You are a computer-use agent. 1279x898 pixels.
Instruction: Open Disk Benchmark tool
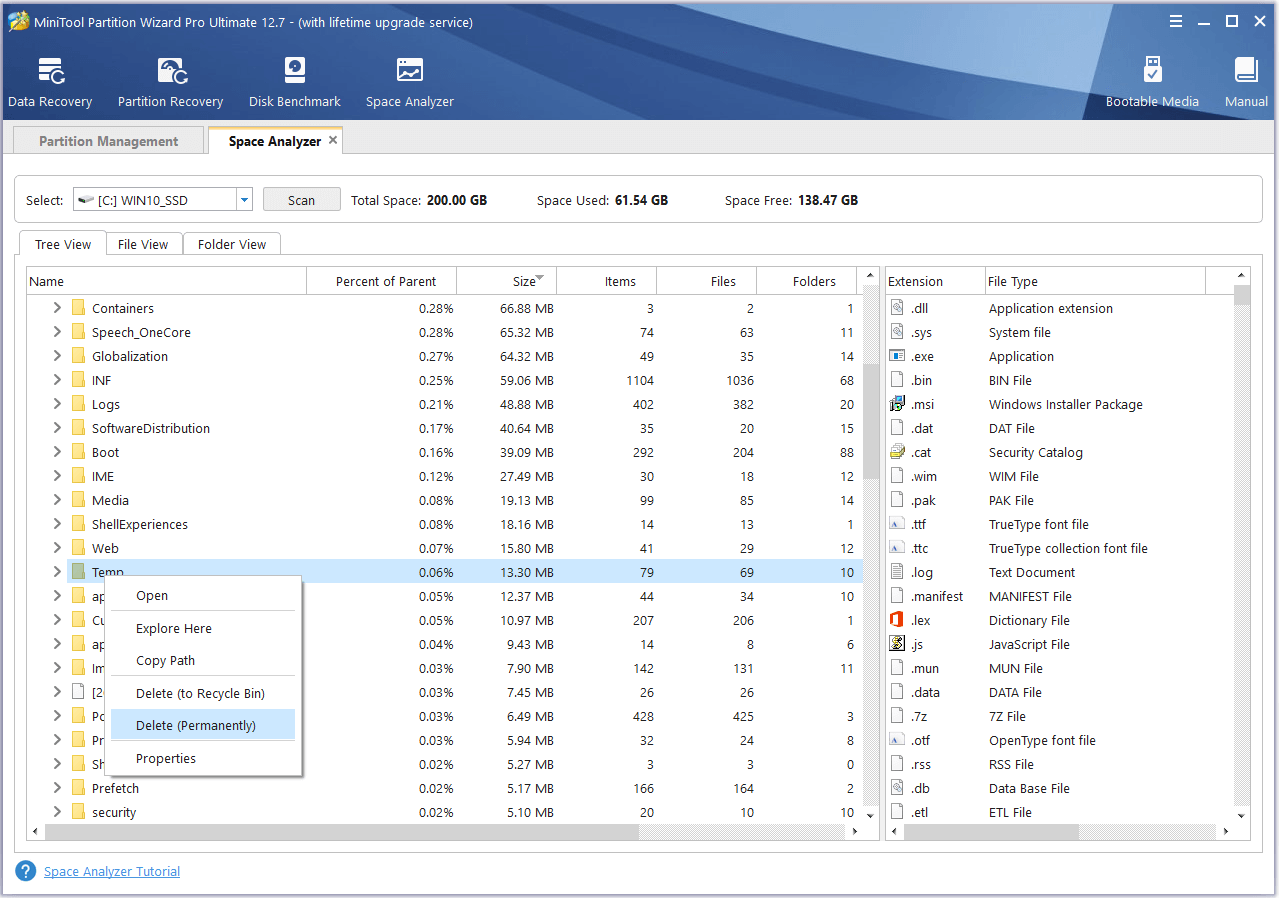295,83
